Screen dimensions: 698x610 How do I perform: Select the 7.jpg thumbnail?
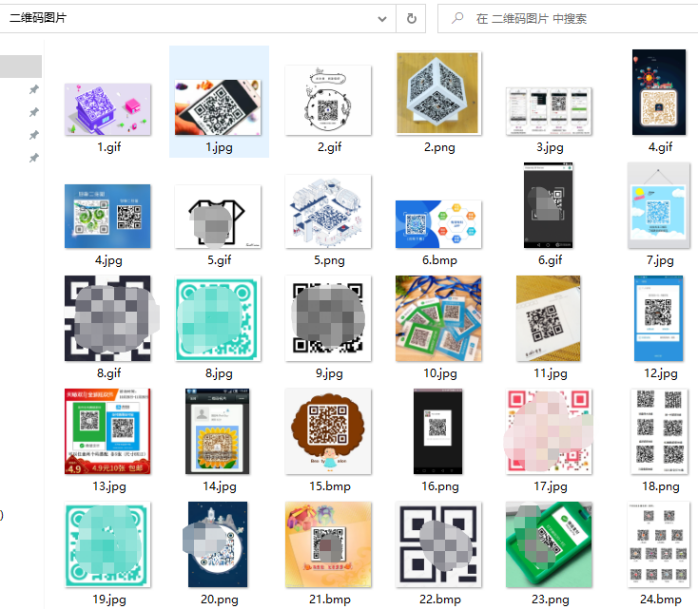[x=659, y=205]
